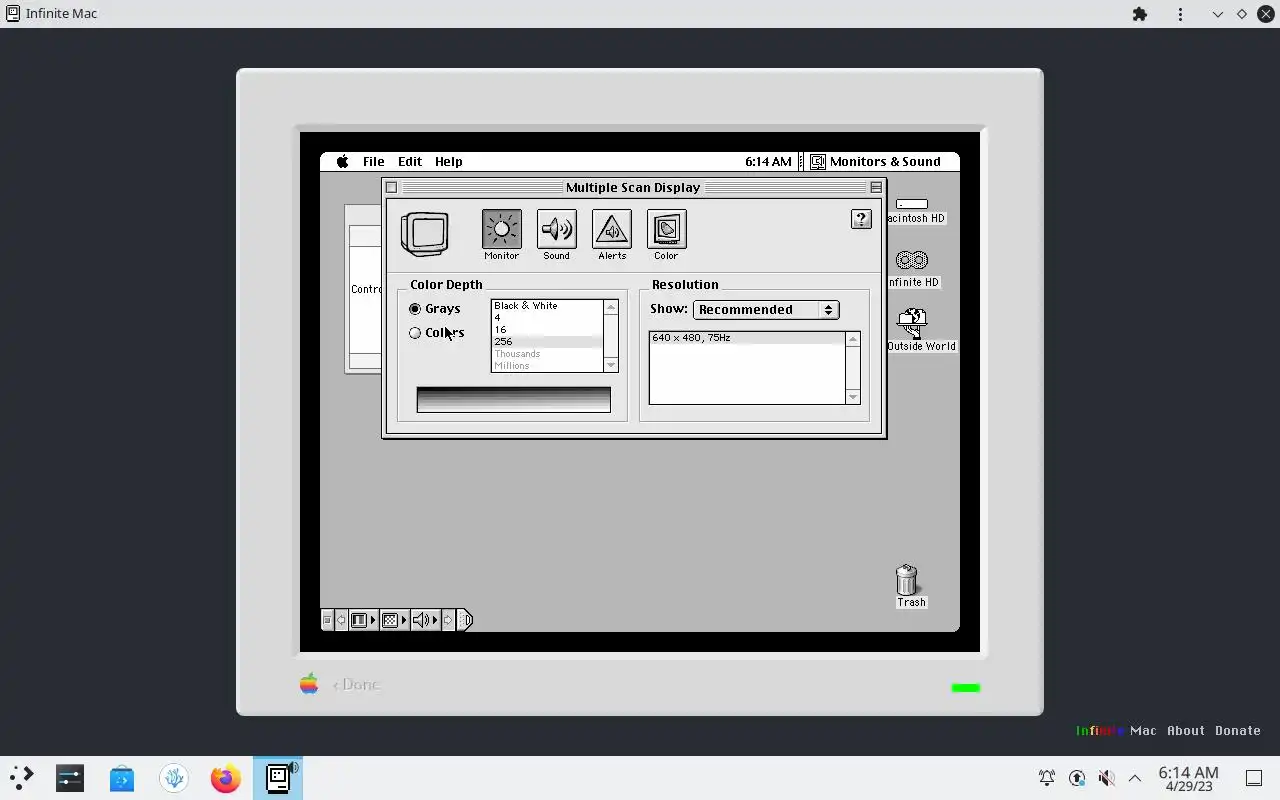Screen dimensions: 1280x800
Task: Click the Infinite Mac link at bottom
Action: [x=1116, y=730]
